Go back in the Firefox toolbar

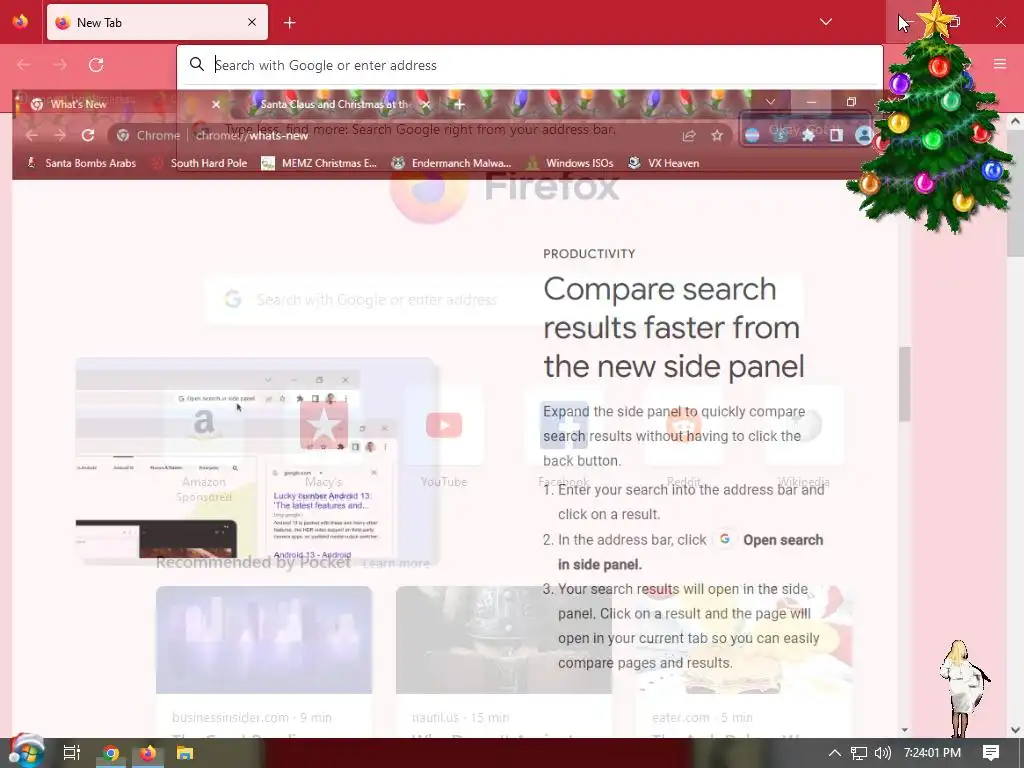(x=24, y=65)
